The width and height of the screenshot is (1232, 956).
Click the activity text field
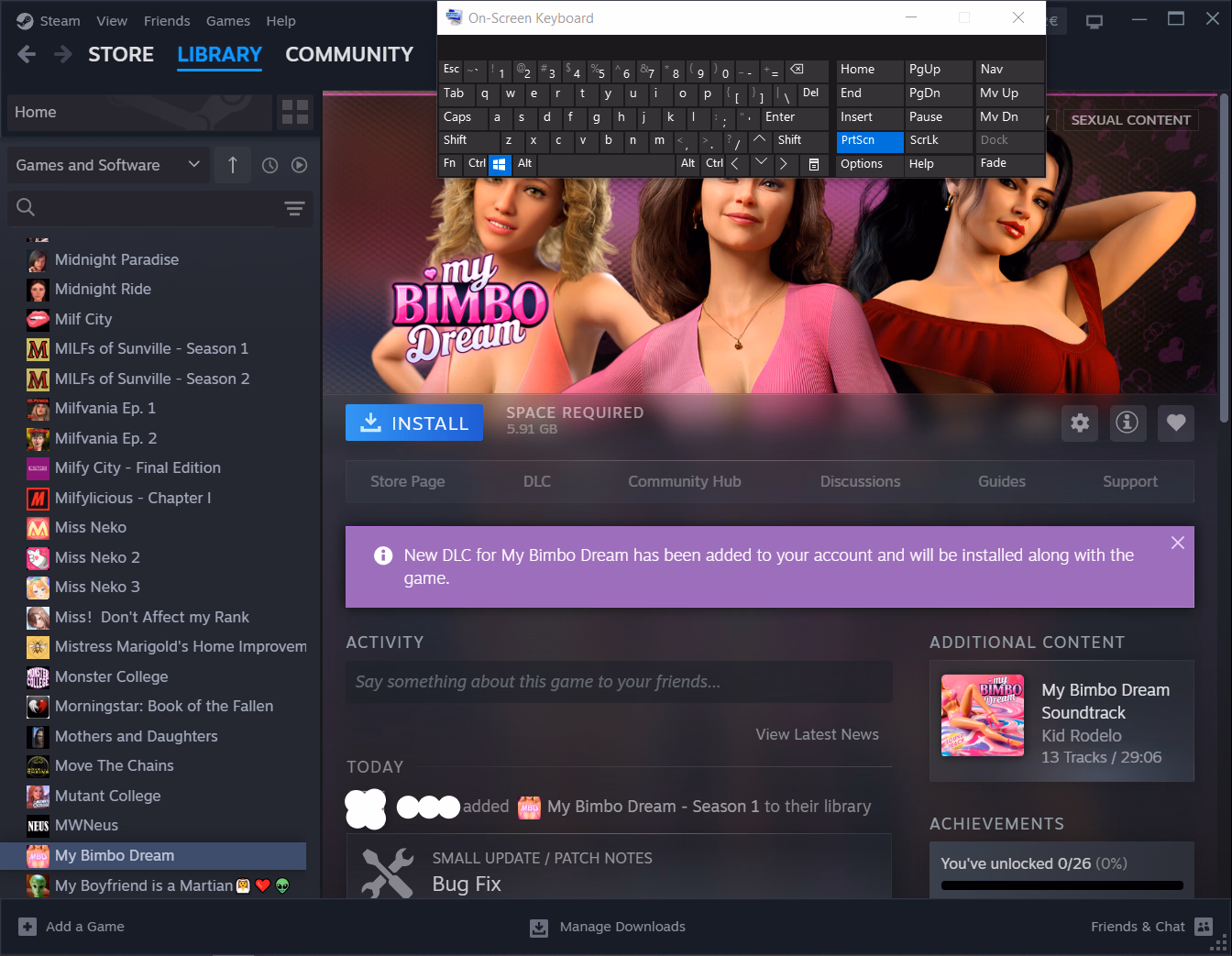(x=619, y=682)
